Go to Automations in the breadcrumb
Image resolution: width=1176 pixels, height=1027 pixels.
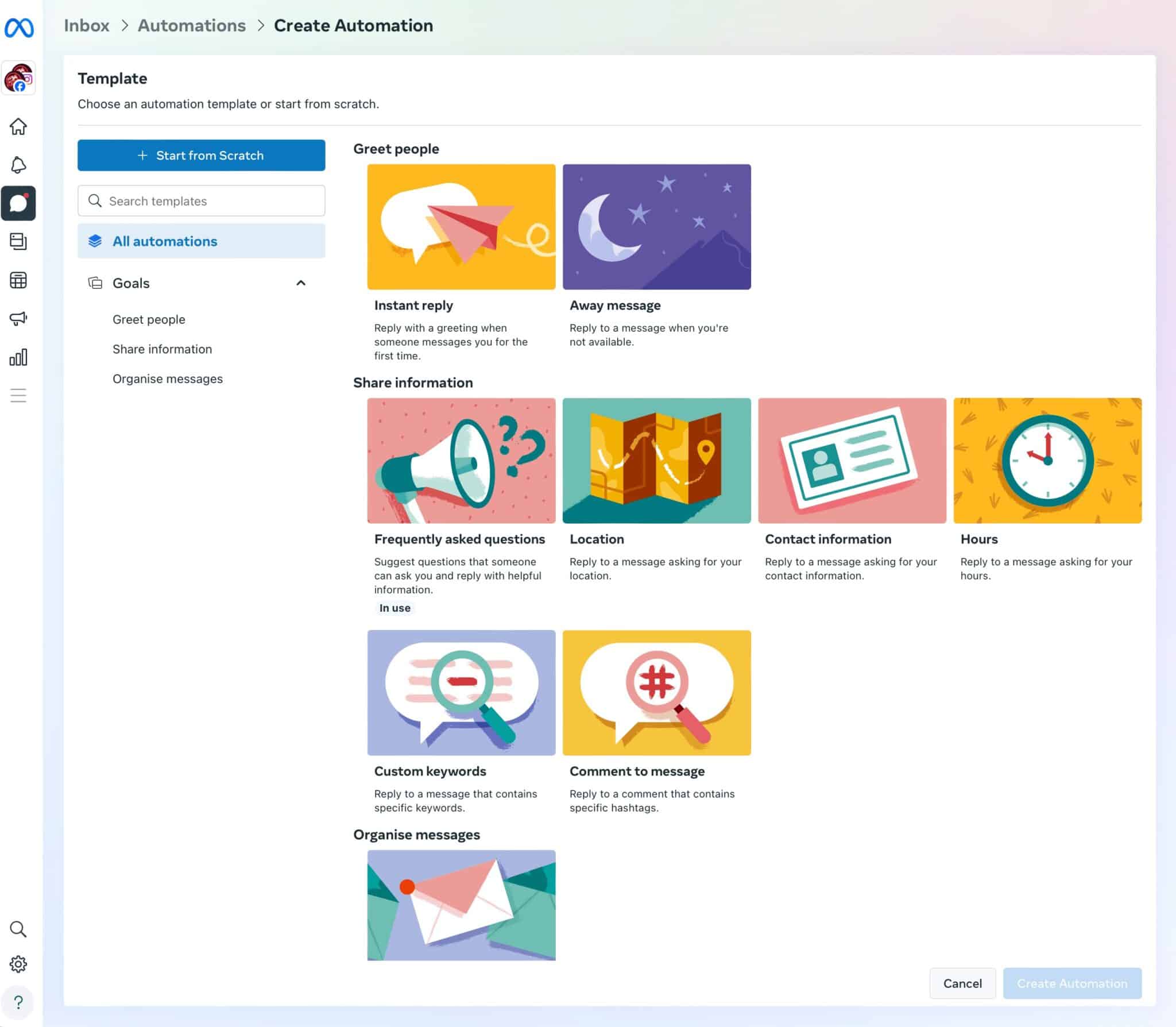[192, 25]
